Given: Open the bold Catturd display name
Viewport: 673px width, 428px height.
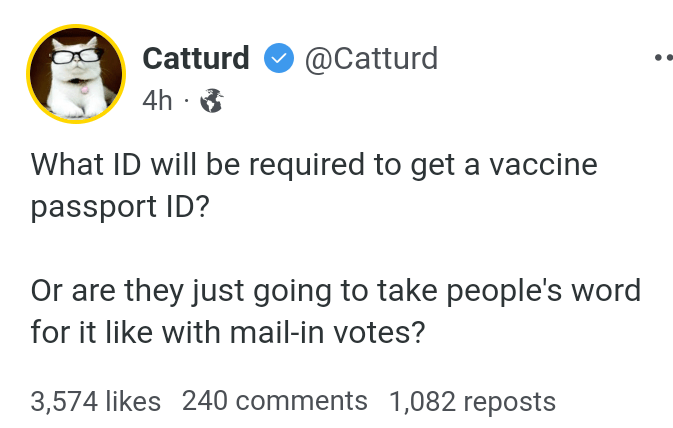Looking at the screenshot, I should [196, 59].
